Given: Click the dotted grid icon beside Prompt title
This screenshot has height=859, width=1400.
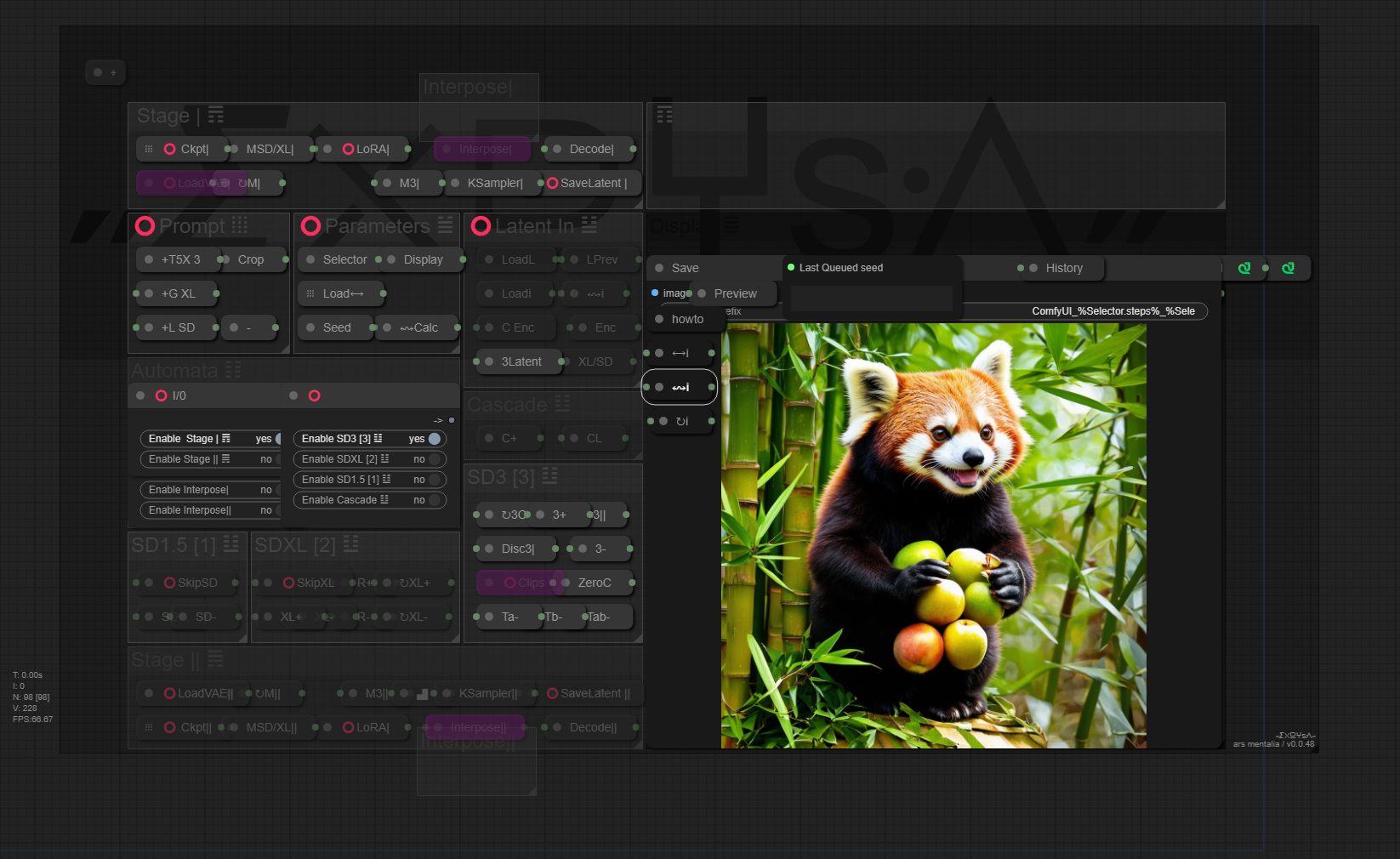Looking at the screenshot, I should [240, 225].
